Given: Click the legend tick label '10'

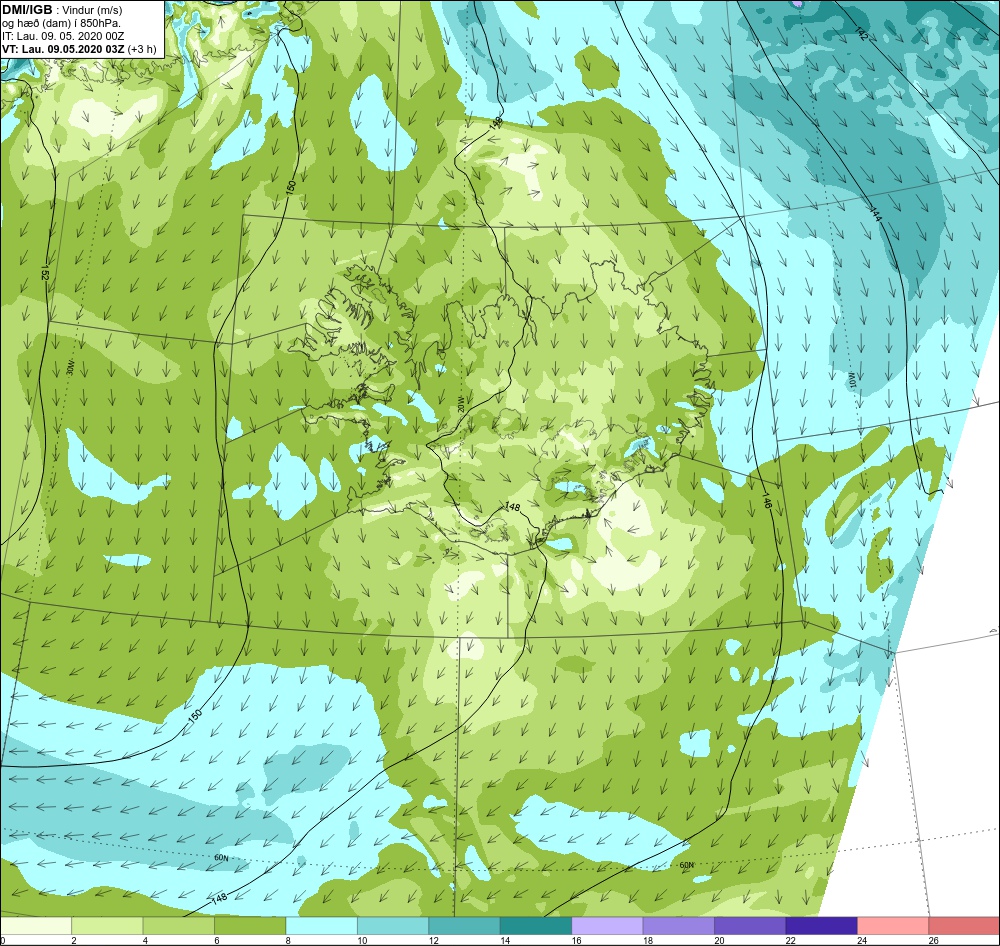Looking at the screenshot, I should click(362, 940).
